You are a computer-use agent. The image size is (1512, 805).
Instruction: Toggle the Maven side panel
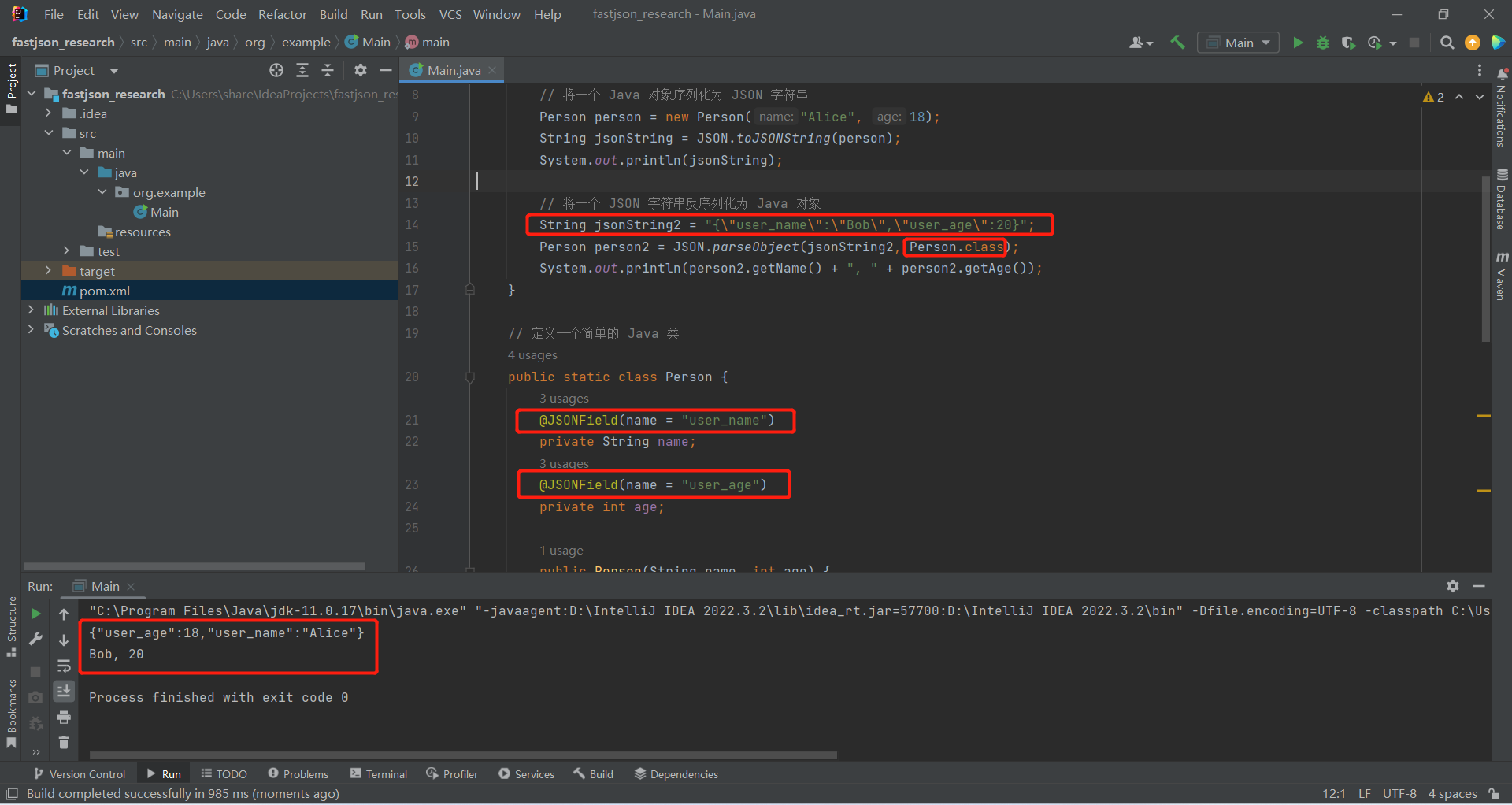pos(1501,276)
